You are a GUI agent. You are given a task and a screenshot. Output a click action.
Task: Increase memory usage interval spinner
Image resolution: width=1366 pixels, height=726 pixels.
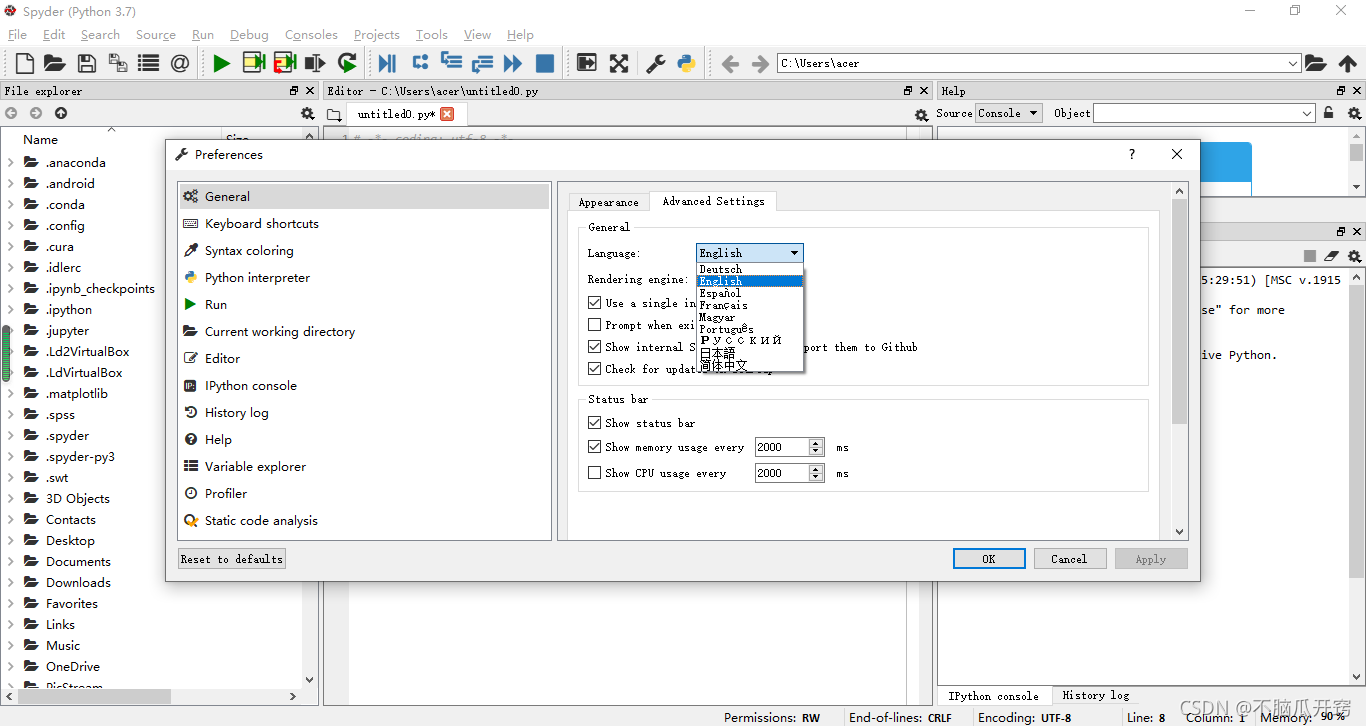(816, 443)
